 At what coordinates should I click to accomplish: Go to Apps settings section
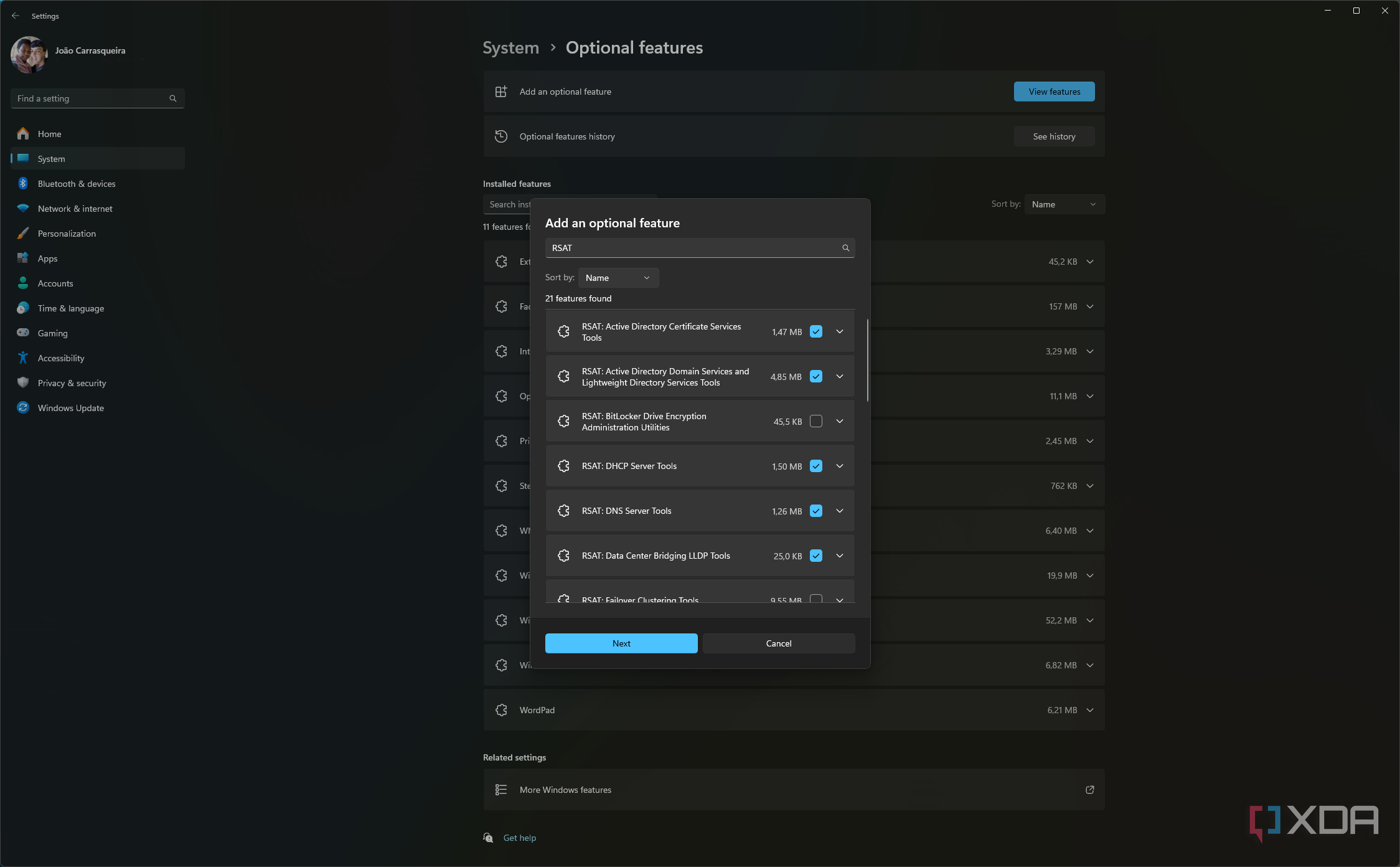pyautogui.click(x=98, y=258)
